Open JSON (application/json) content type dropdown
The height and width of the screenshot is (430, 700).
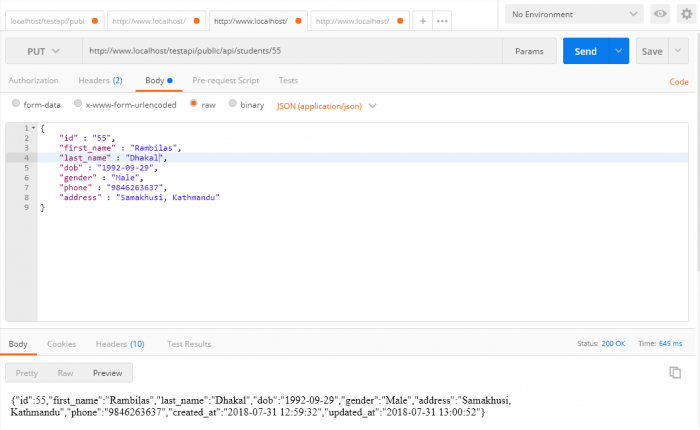326,106
